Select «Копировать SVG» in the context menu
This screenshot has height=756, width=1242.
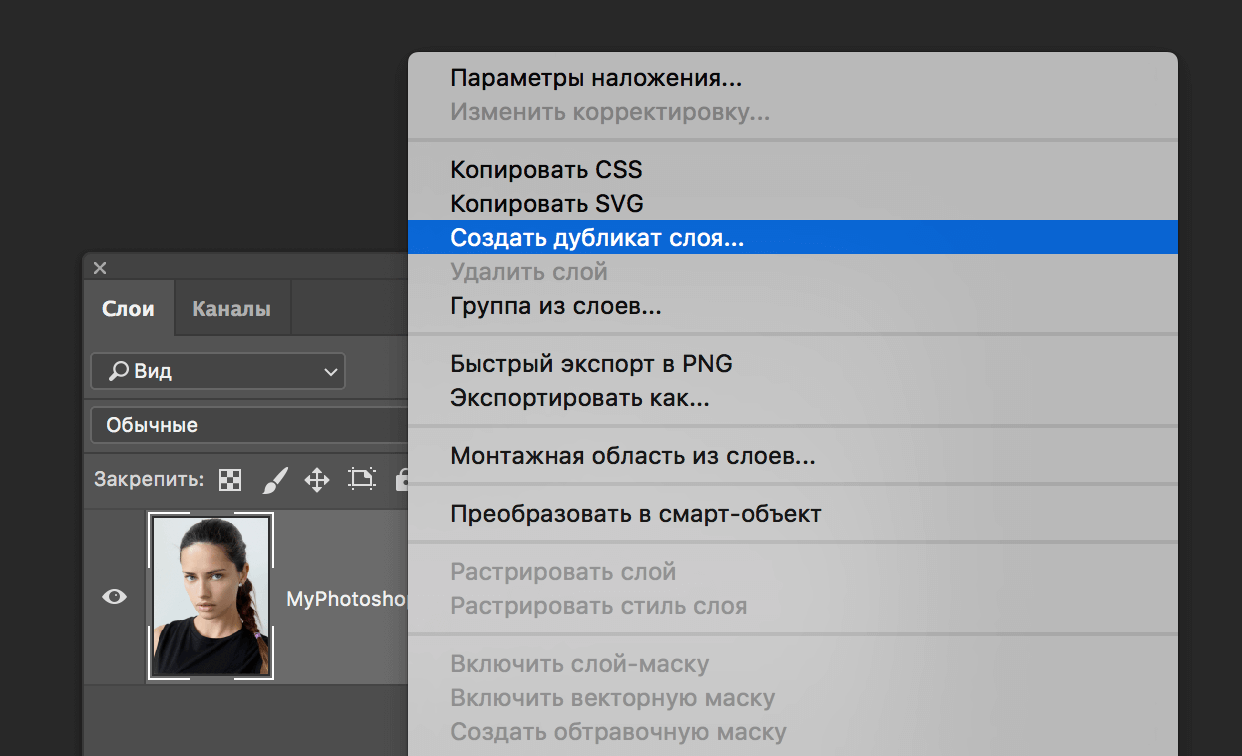[548, 204]
